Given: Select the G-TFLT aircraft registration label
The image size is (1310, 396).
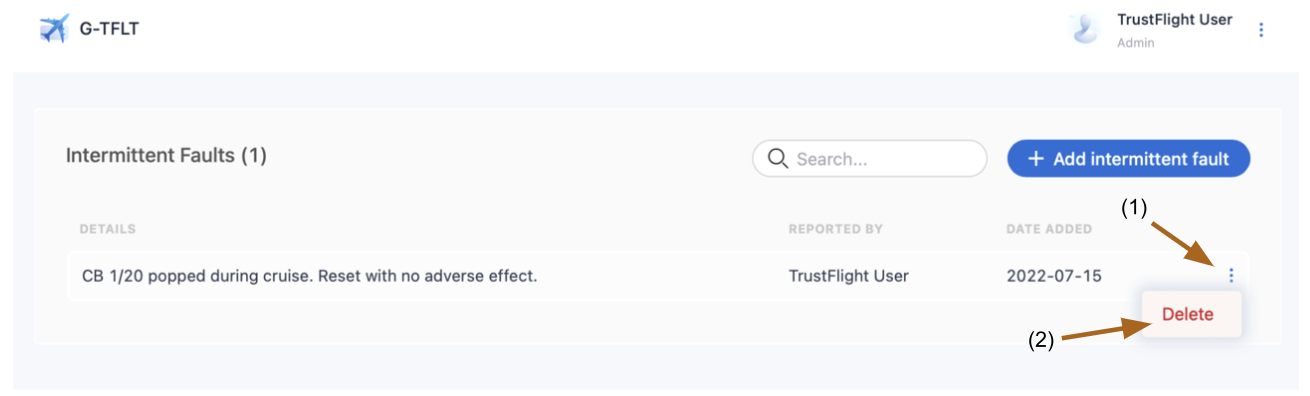Looking at the screenshot, I should (109, 29).
